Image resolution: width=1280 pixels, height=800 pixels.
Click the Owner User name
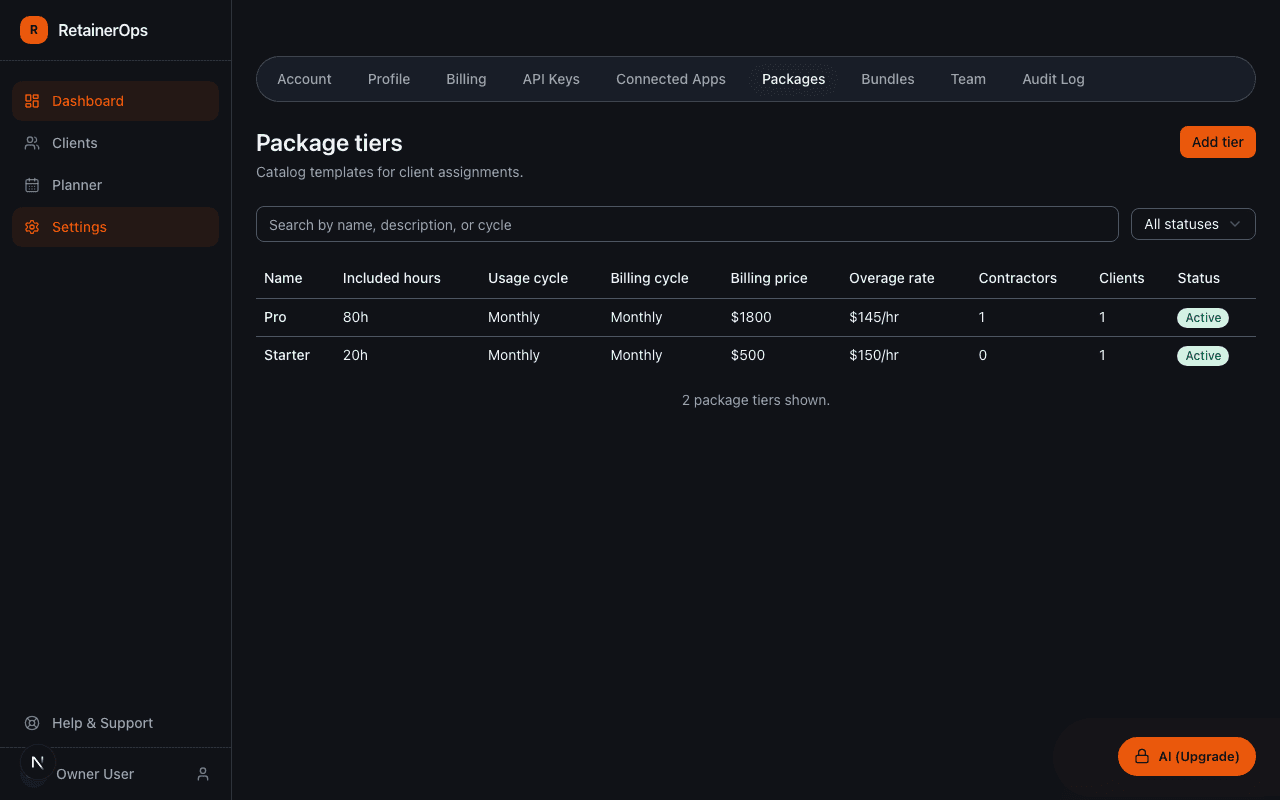[95, 774]
